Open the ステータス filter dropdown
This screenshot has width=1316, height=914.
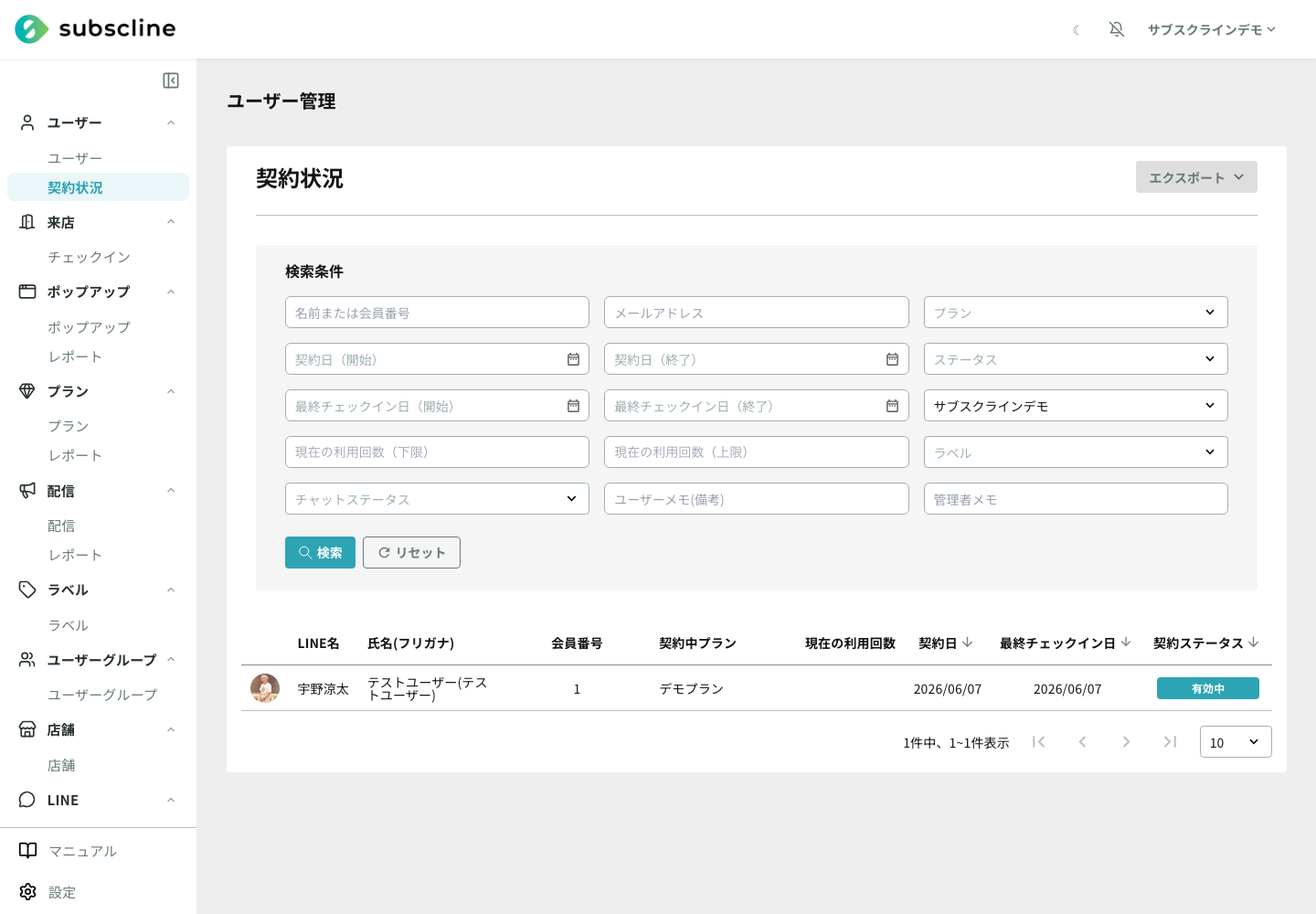coord(1076,359)
